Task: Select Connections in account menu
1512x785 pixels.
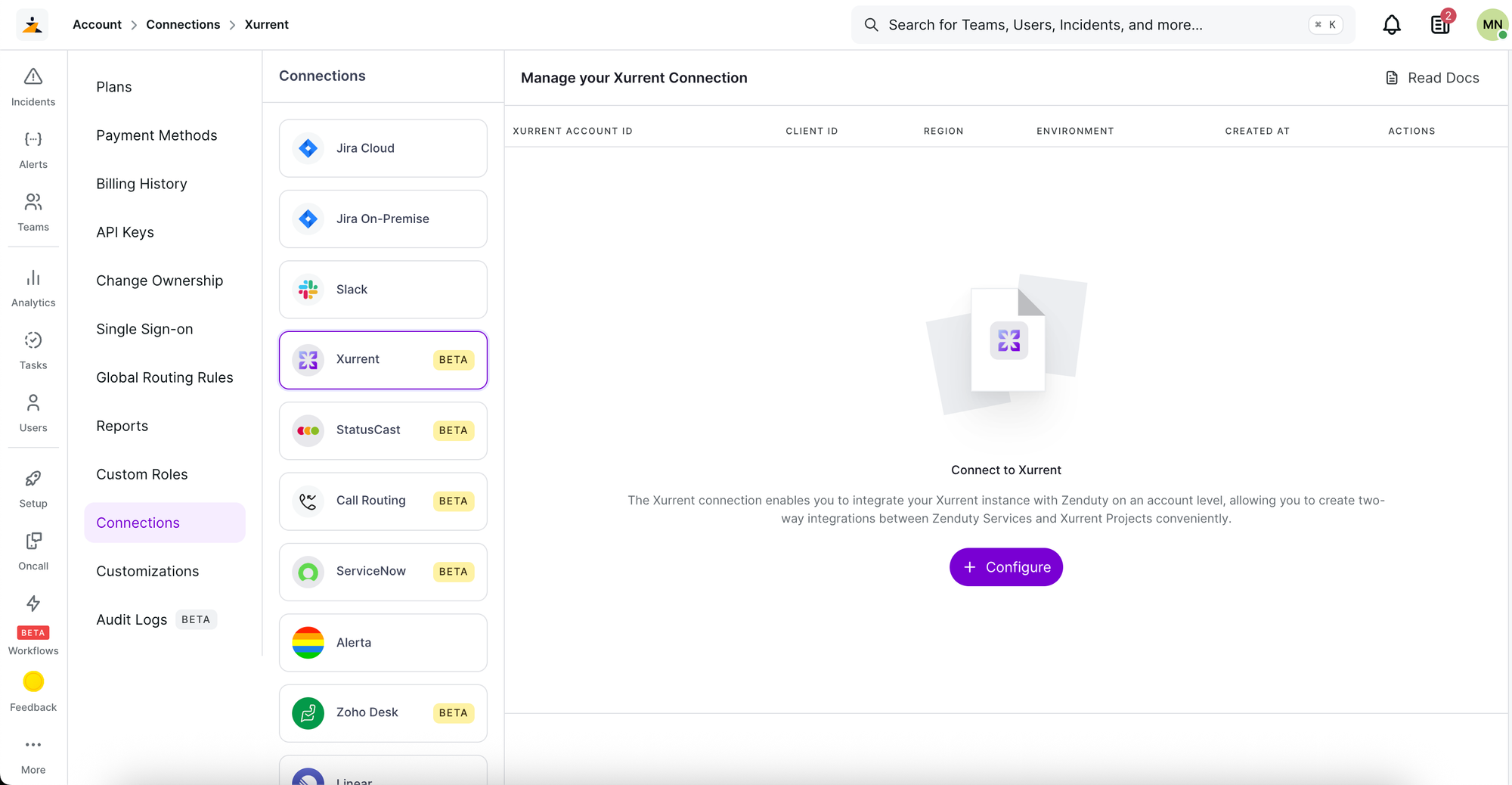Action: point(165,523)
